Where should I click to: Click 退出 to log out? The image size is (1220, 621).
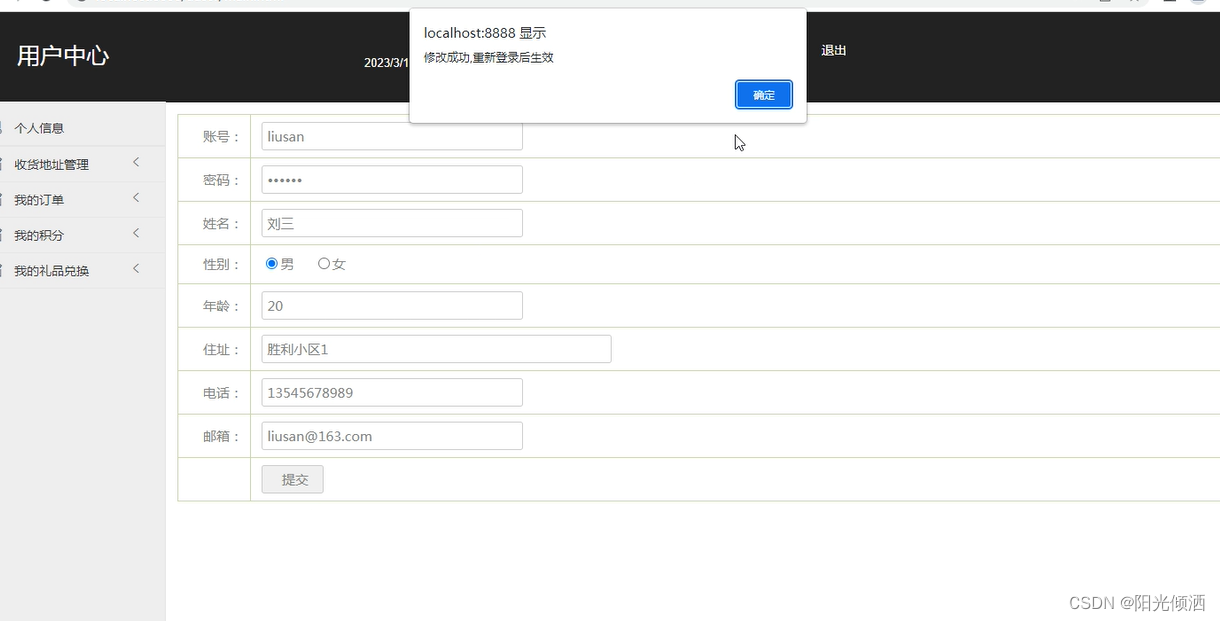pos(833,50)
